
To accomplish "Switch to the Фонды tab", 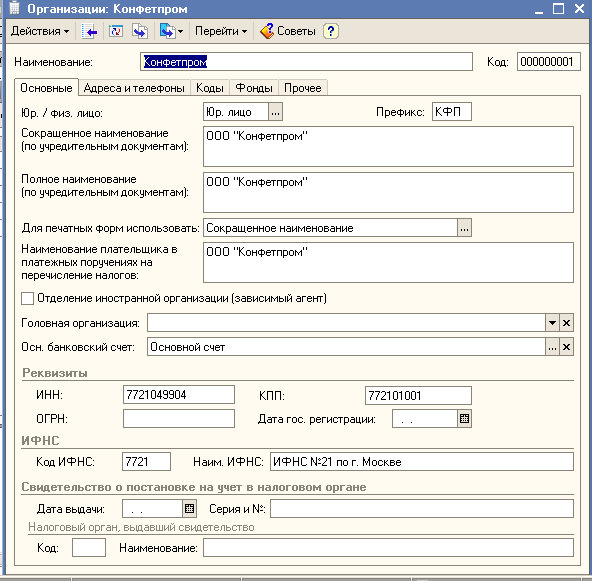I will [x=254, y=88].
